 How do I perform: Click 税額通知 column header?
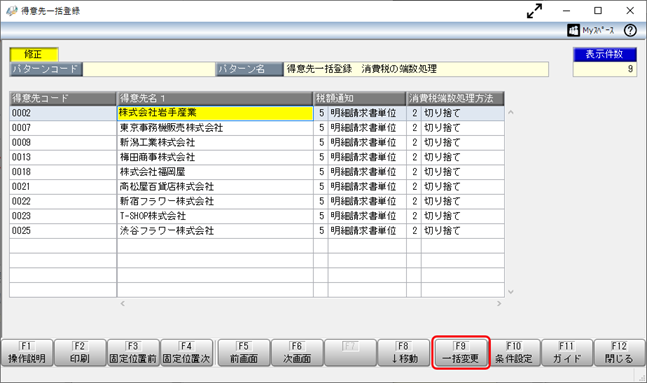360,98
